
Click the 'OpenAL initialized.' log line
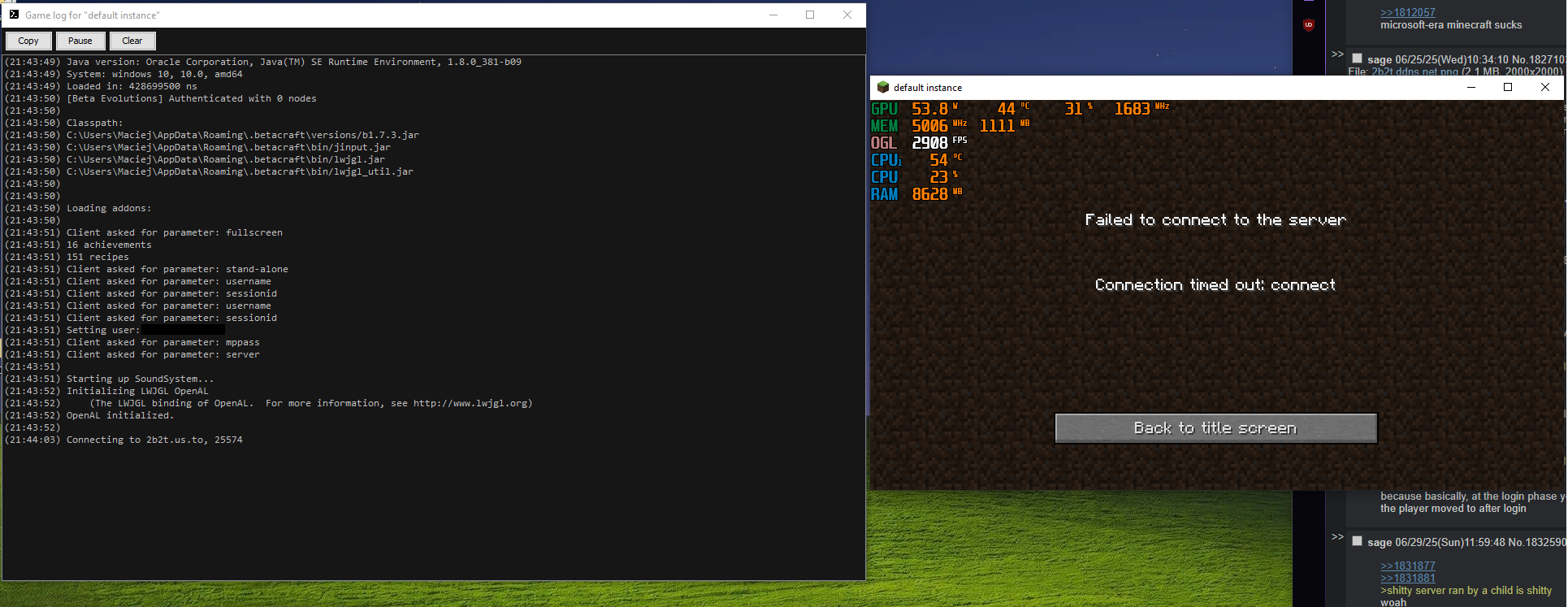[x=89, y=415]
